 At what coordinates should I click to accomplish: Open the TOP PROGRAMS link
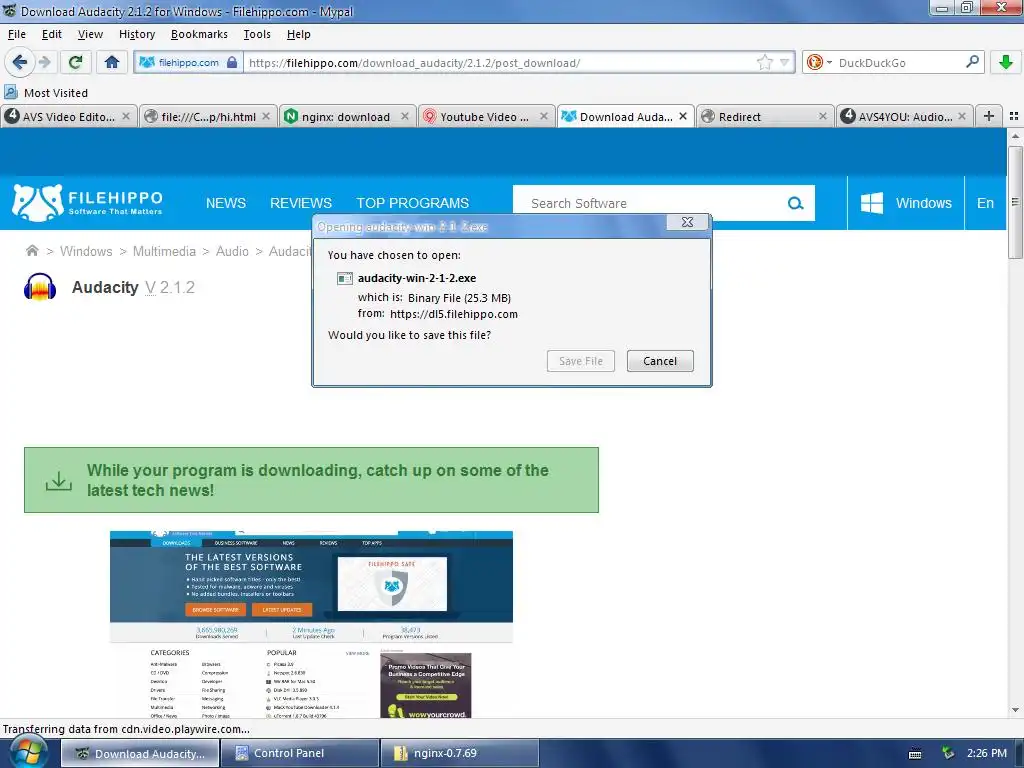(x=412, y=203)
